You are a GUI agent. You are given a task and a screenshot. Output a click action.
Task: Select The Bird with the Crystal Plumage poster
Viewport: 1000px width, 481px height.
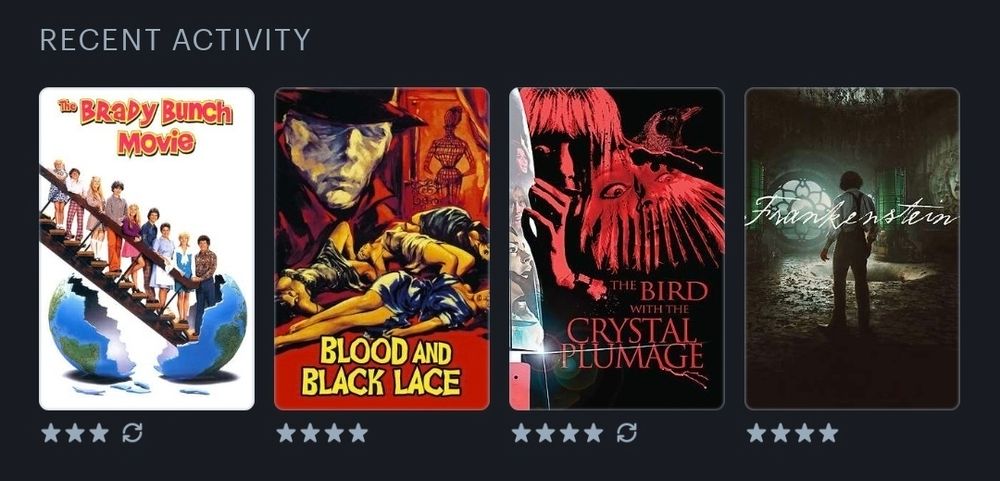click(617, 249)
